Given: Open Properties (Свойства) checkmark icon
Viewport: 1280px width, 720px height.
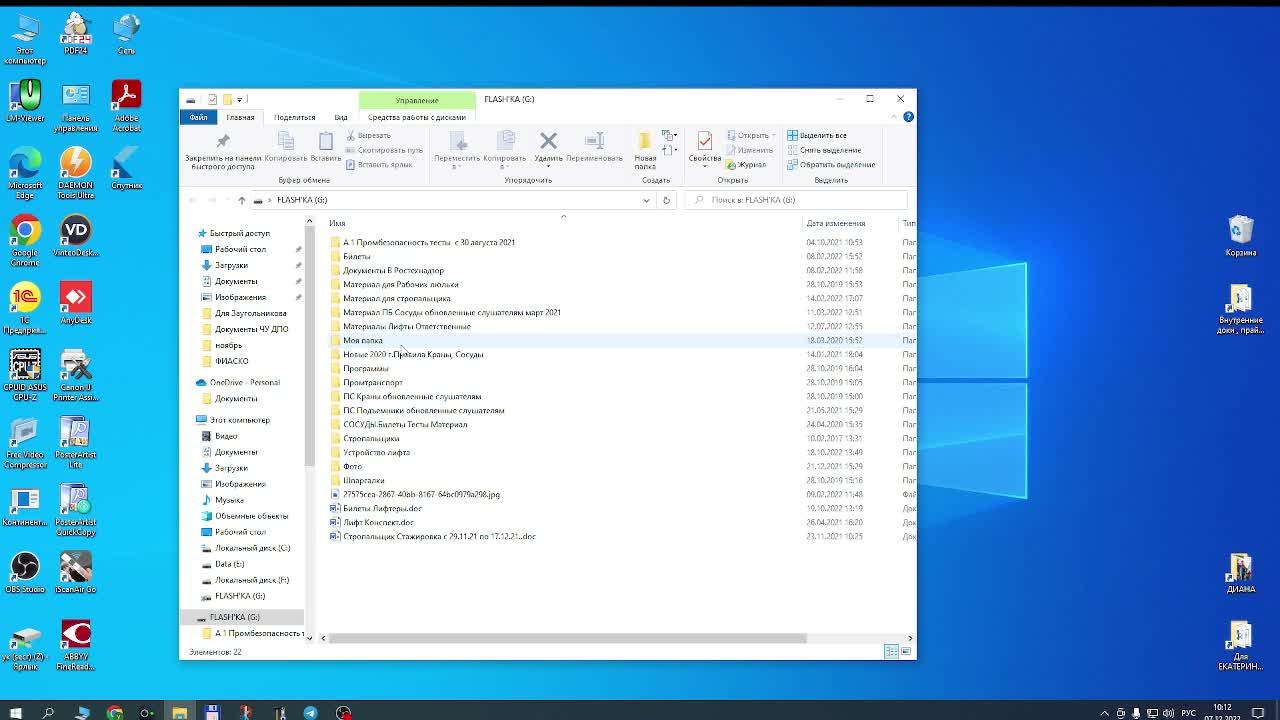Looking at the screenshot, I should tap(705, 141).
